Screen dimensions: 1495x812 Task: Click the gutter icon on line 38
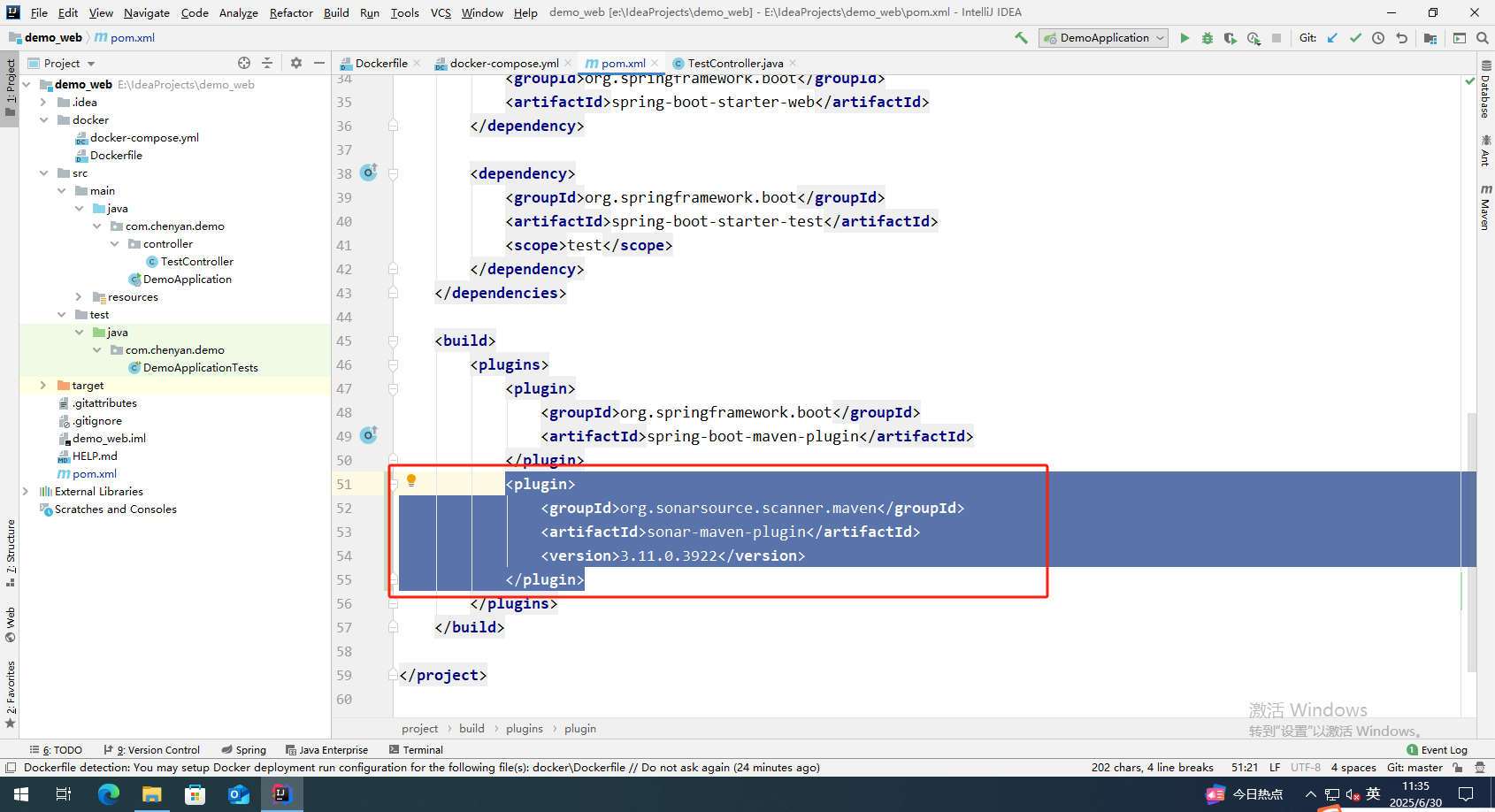[369, 172]
